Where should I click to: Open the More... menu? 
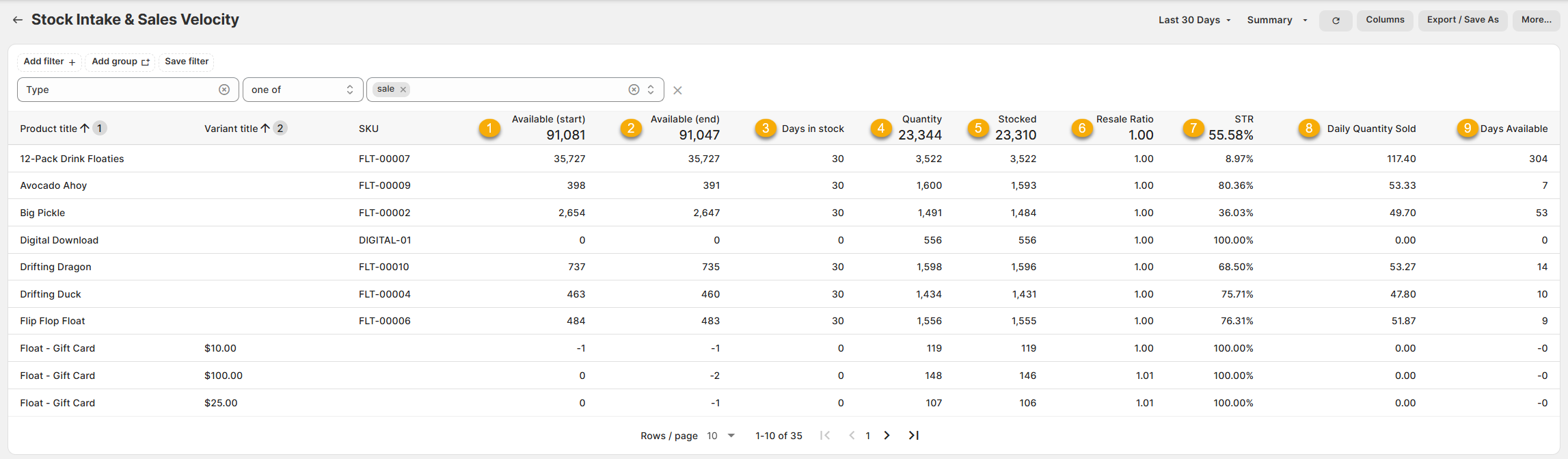(1536, 20)
